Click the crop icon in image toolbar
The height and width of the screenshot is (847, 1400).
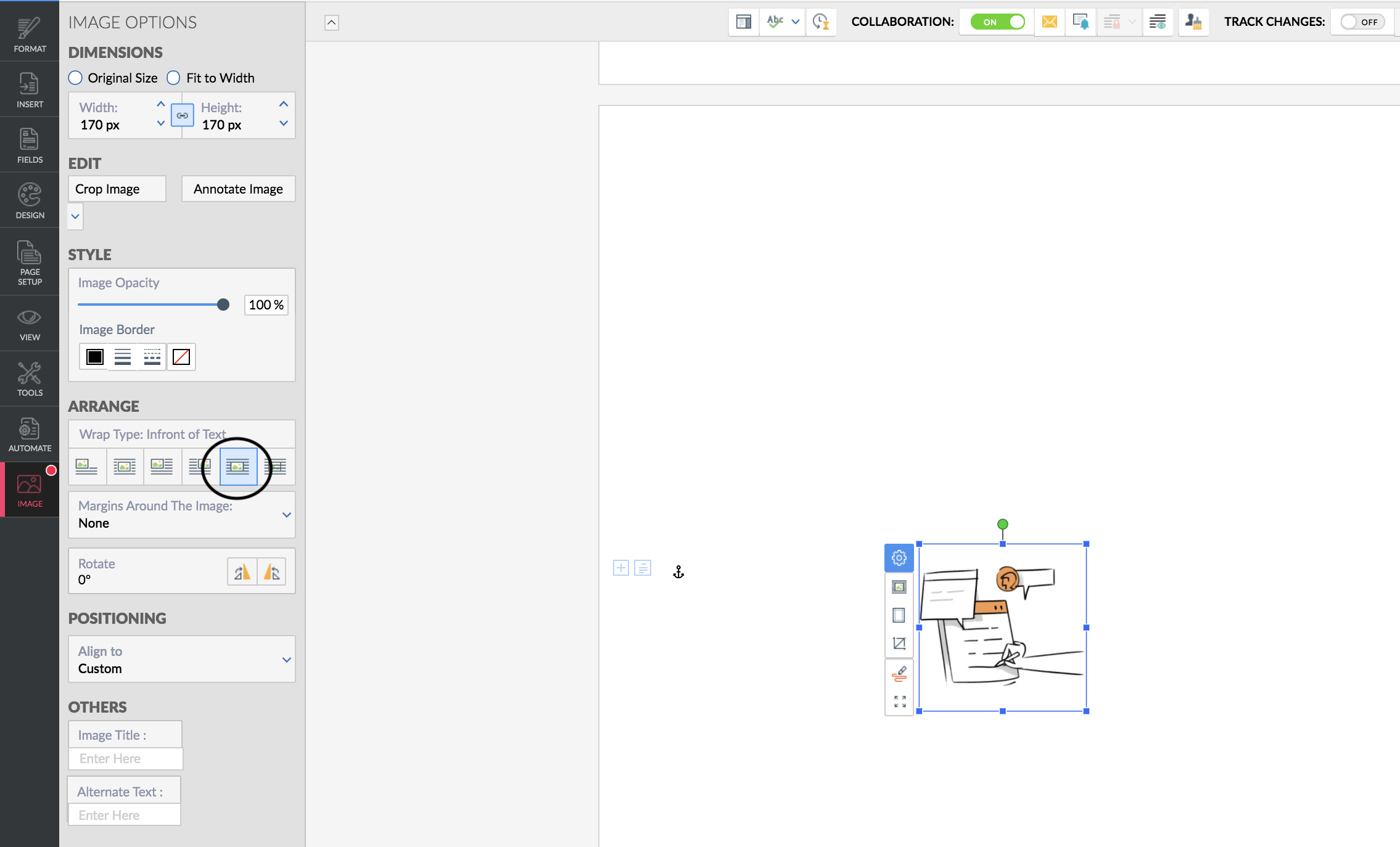[899, 644]
